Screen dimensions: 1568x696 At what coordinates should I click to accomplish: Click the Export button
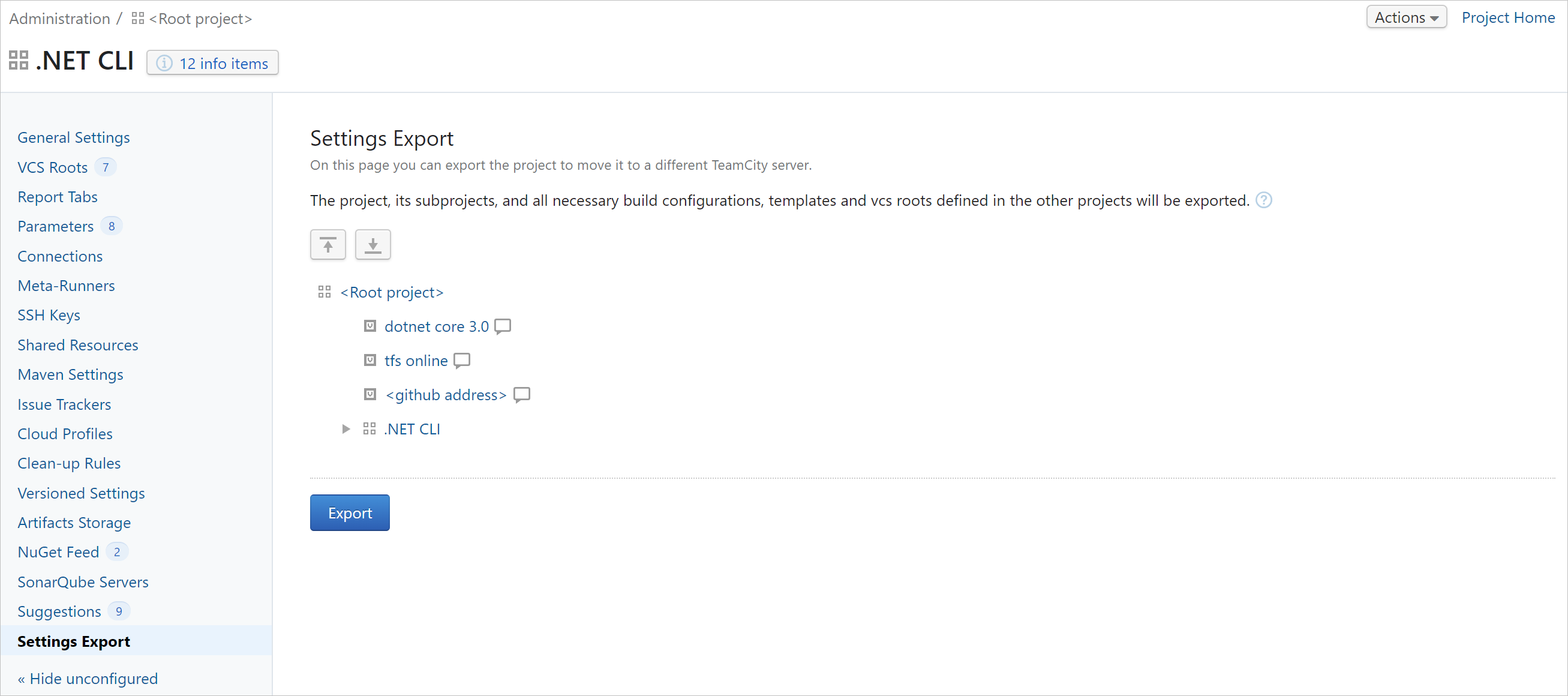[350, 513]
